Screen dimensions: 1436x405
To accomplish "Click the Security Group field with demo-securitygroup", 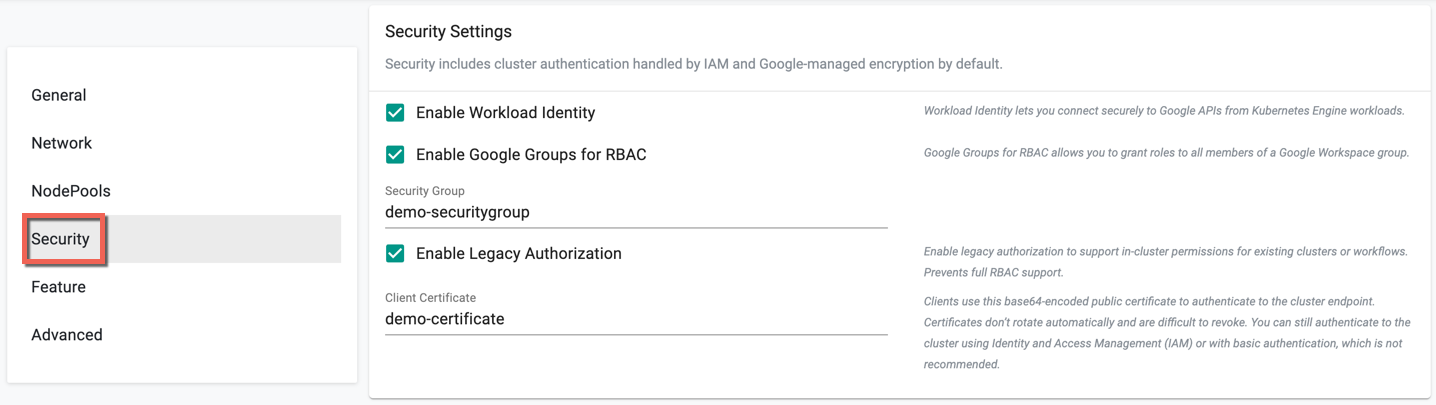I will coord(636,212).
